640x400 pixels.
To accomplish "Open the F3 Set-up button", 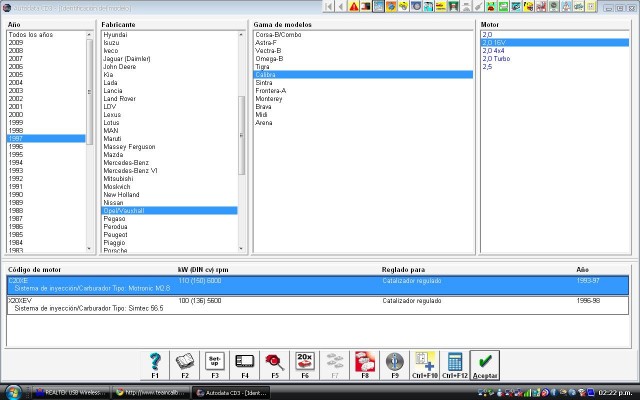I will tap(215, 365).
